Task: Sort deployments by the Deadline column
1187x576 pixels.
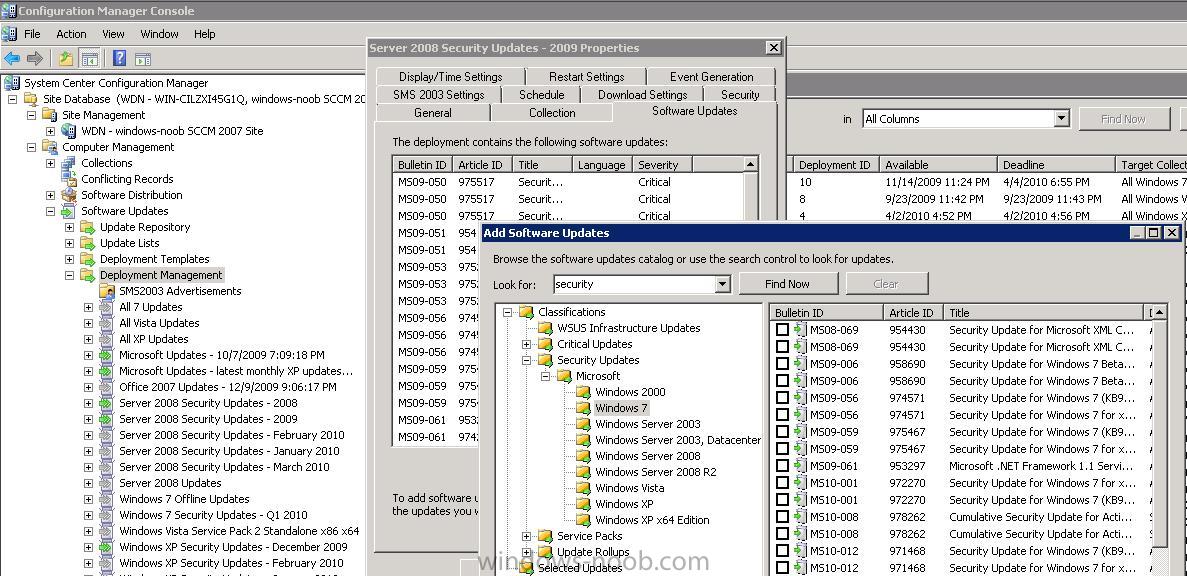Action: (x=1055, y=165)
